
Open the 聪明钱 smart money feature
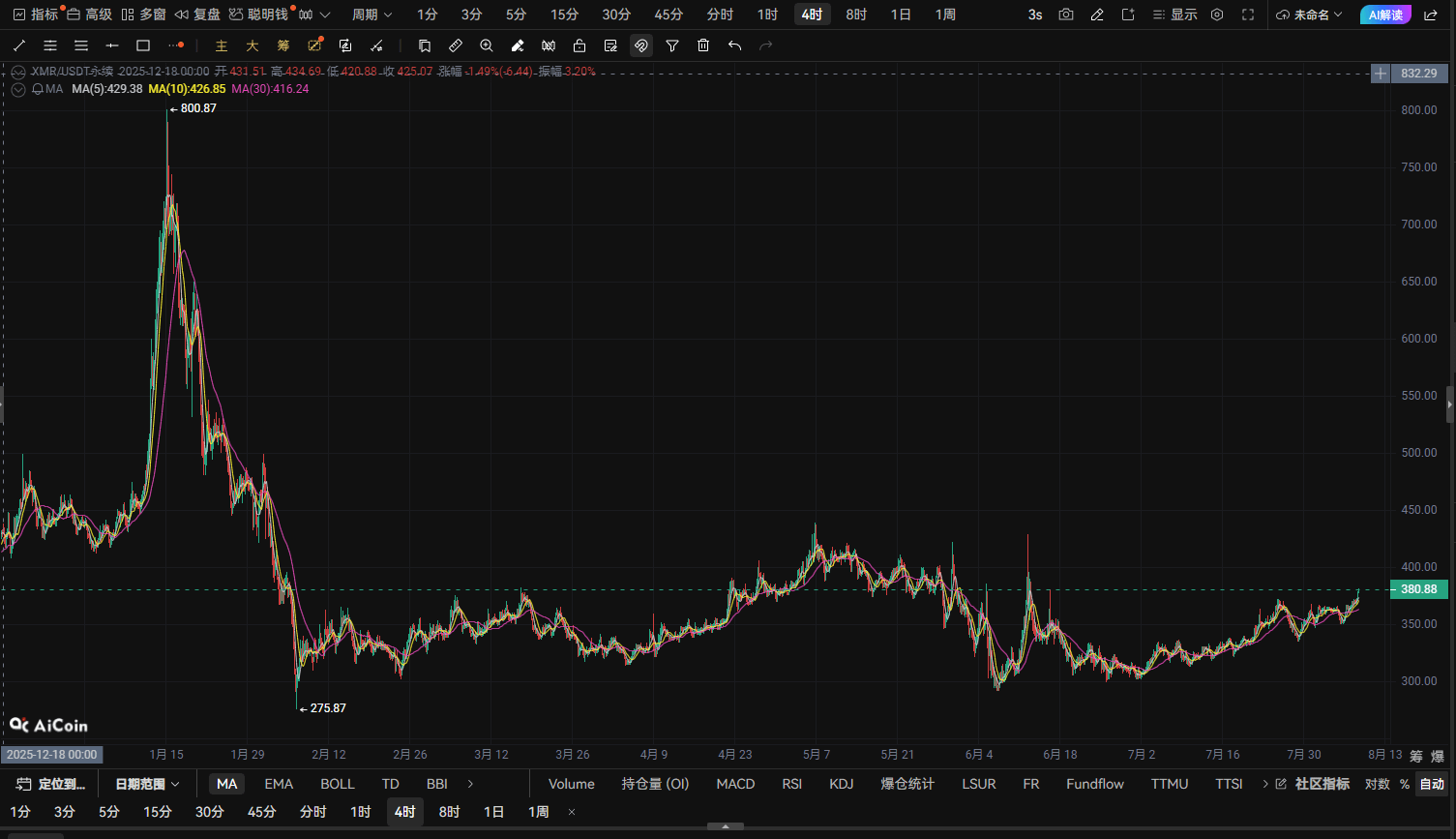pos(259,15)
